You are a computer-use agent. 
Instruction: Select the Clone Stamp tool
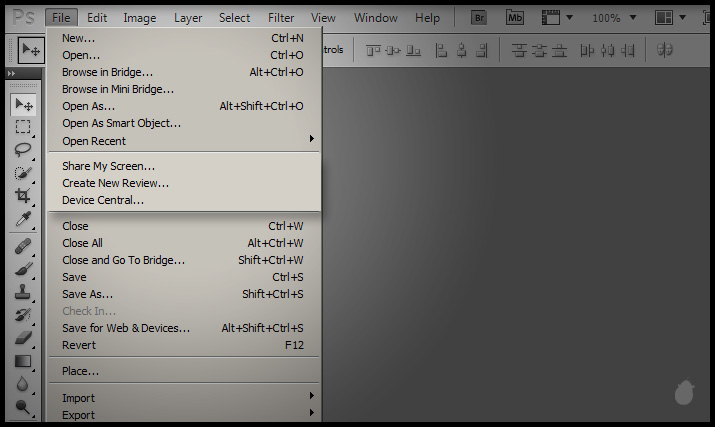23,292
